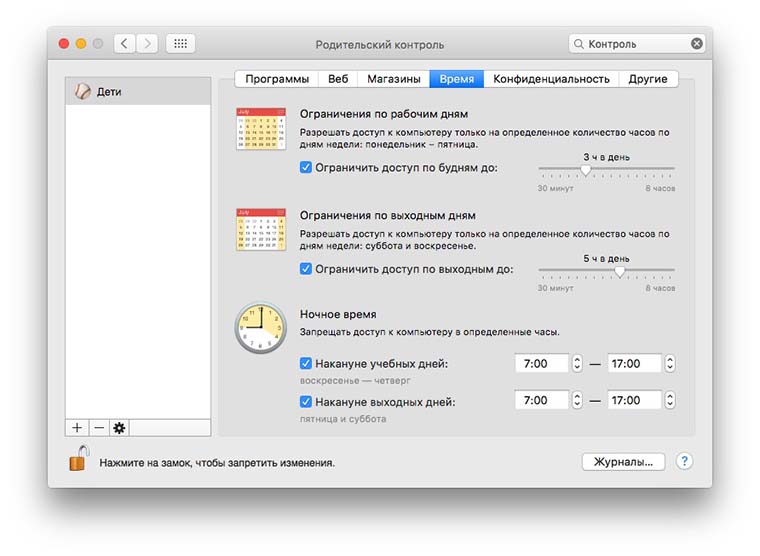Select the Время tab
This screenshot has width=760, height=556.
click(457, 79)
